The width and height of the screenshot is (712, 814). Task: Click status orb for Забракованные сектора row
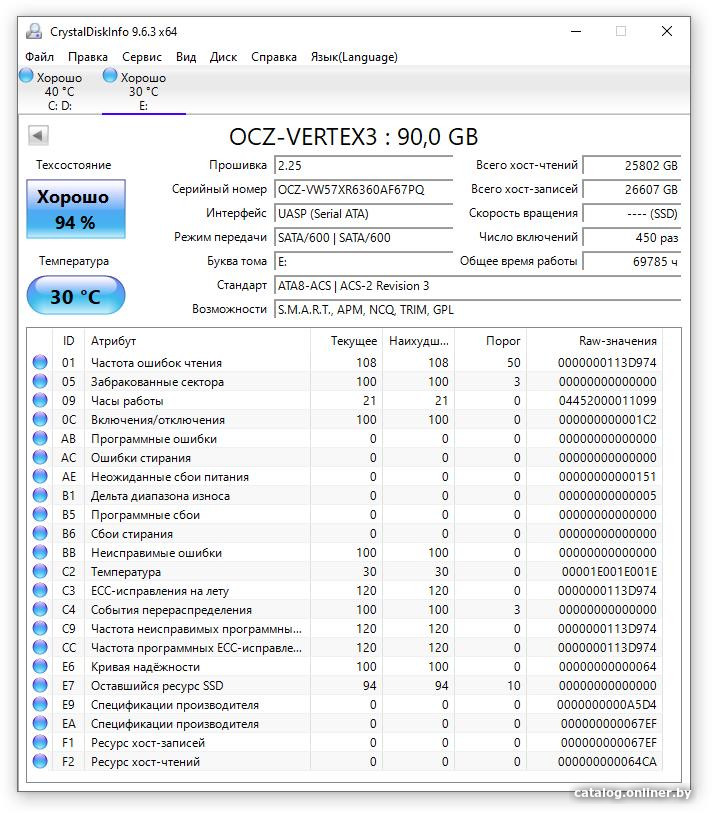(x=40, y=381)
